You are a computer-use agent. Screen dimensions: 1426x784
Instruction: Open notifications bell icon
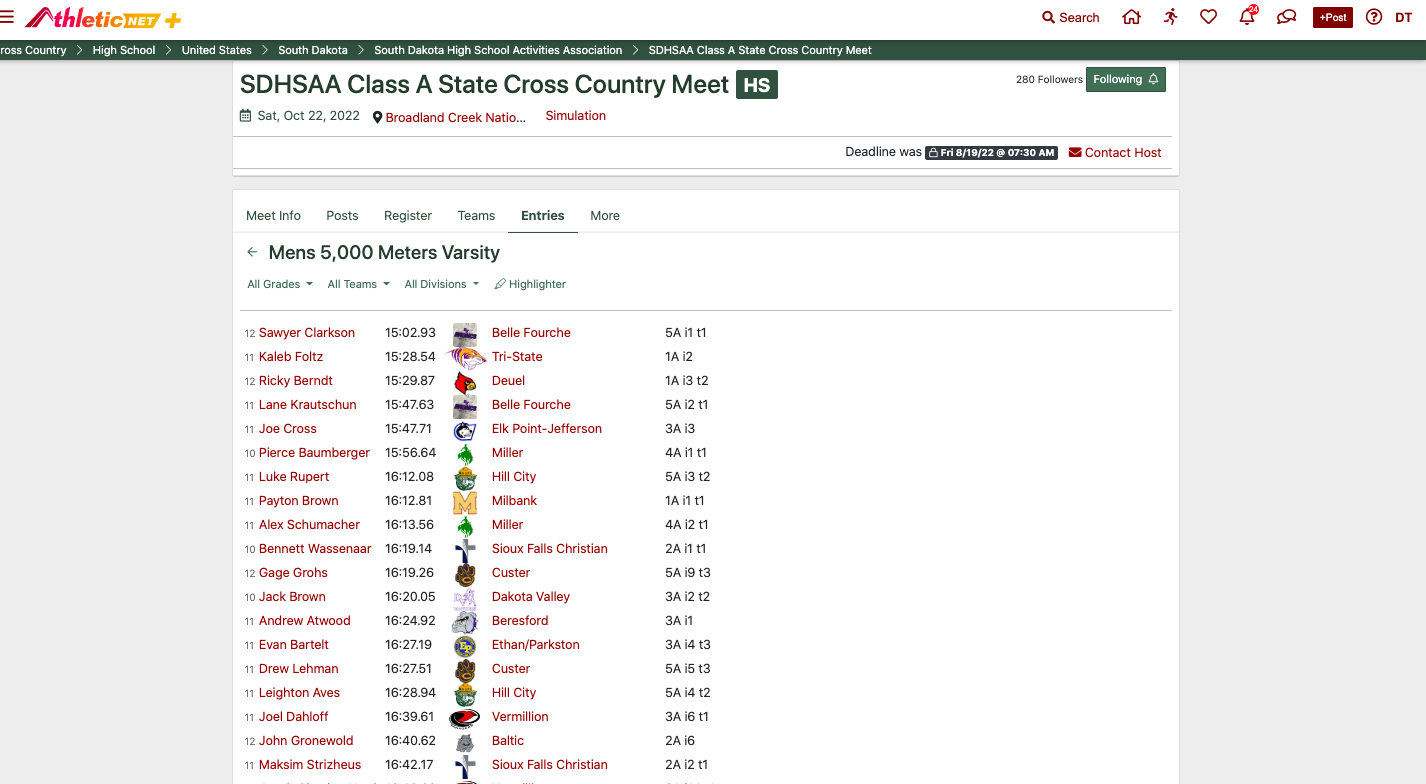click(1247, 16)
